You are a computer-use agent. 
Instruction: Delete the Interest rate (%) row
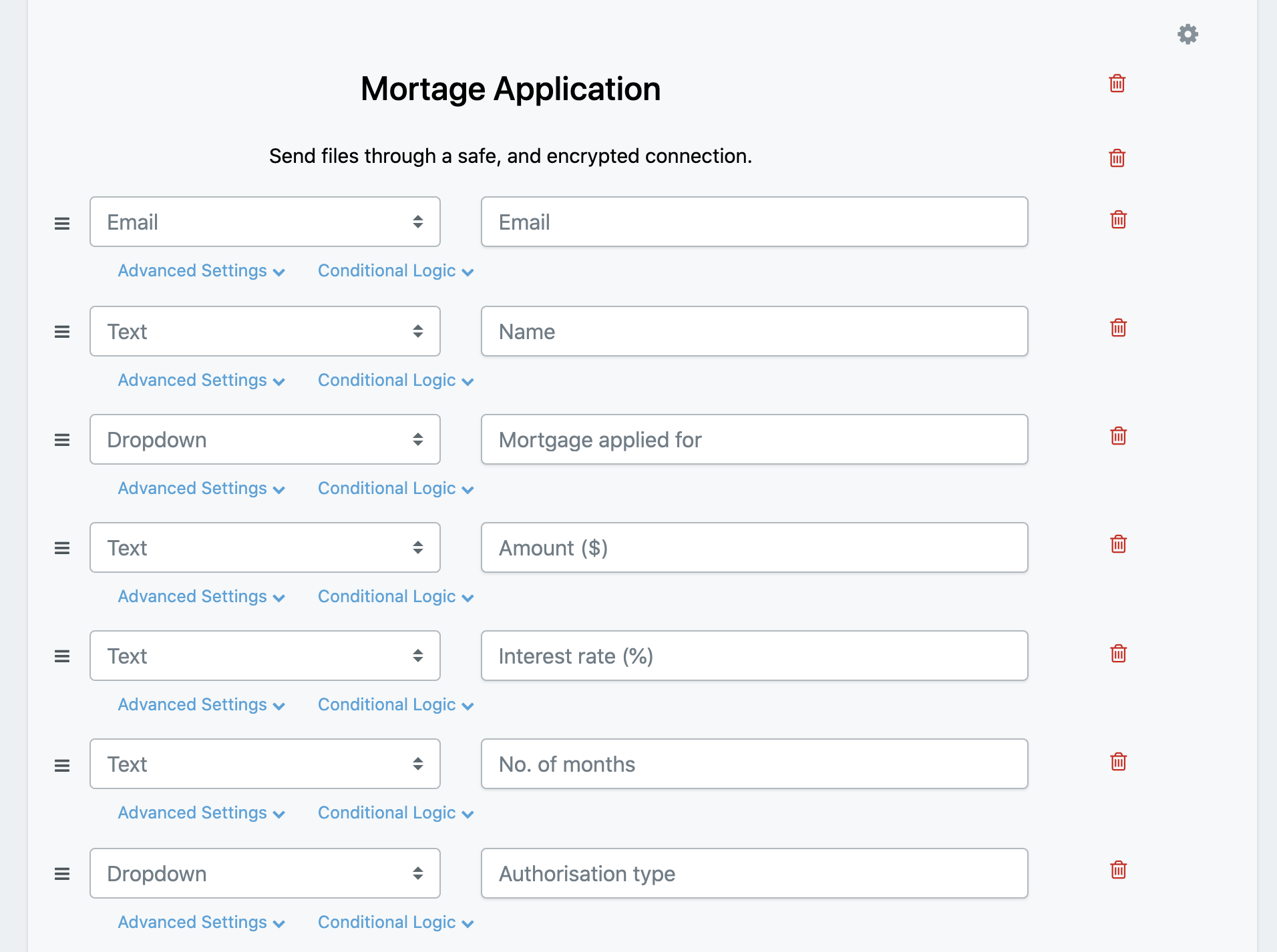[1119, 653]
